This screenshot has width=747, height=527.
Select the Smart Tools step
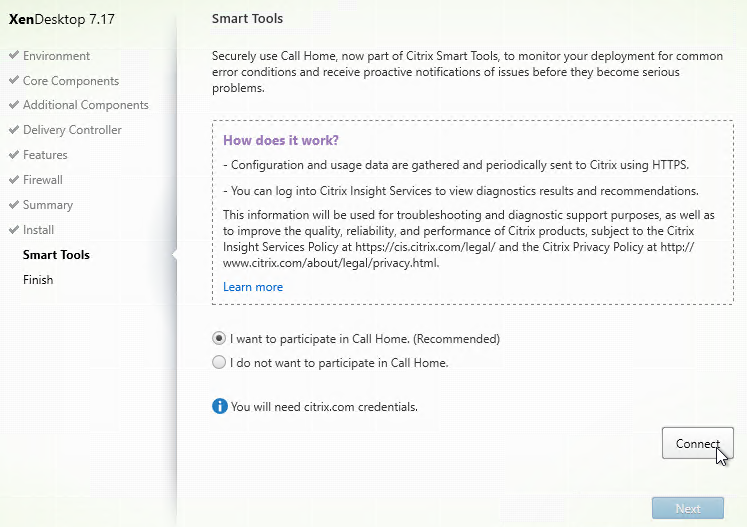(x=56, y=255)
